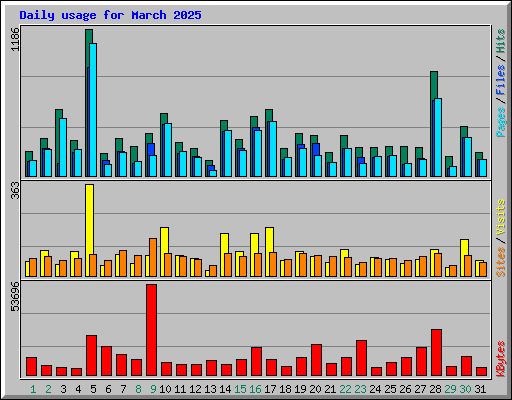Click day label 25 on the x-axis
Image resolution: width=512 pixels, height=400 pixels.
click(390, 389)
